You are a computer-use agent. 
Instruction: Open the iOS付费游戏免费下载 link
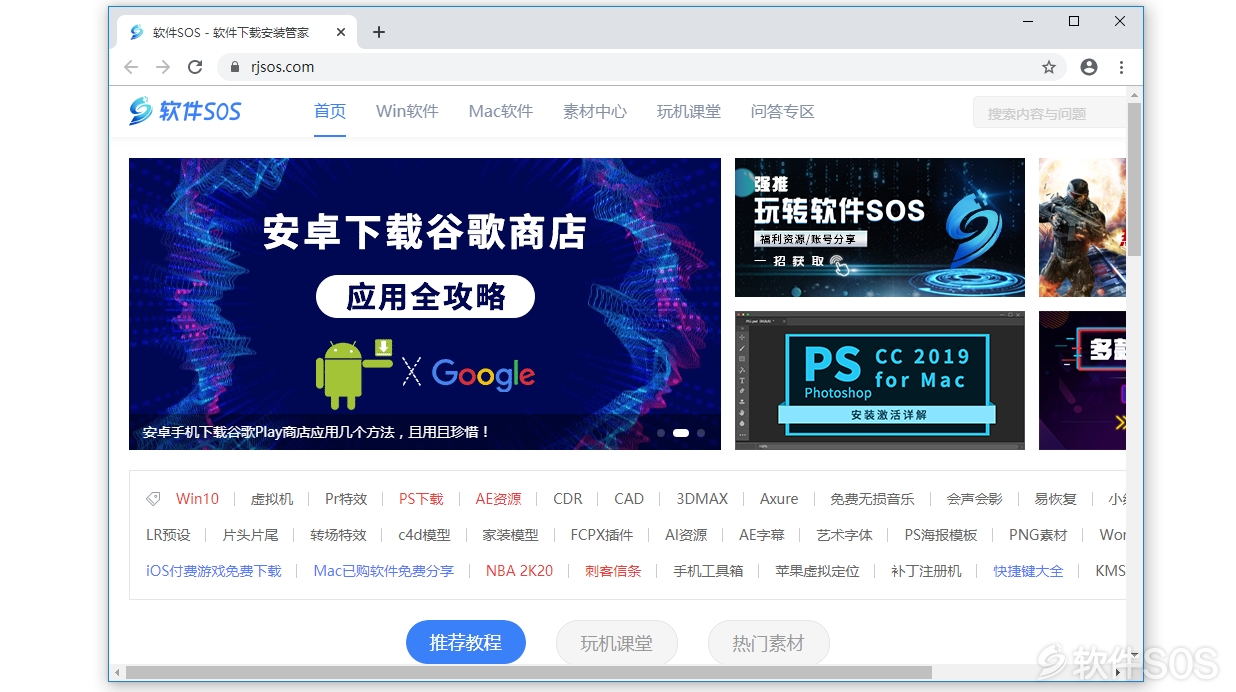click(x=214, y=570)
